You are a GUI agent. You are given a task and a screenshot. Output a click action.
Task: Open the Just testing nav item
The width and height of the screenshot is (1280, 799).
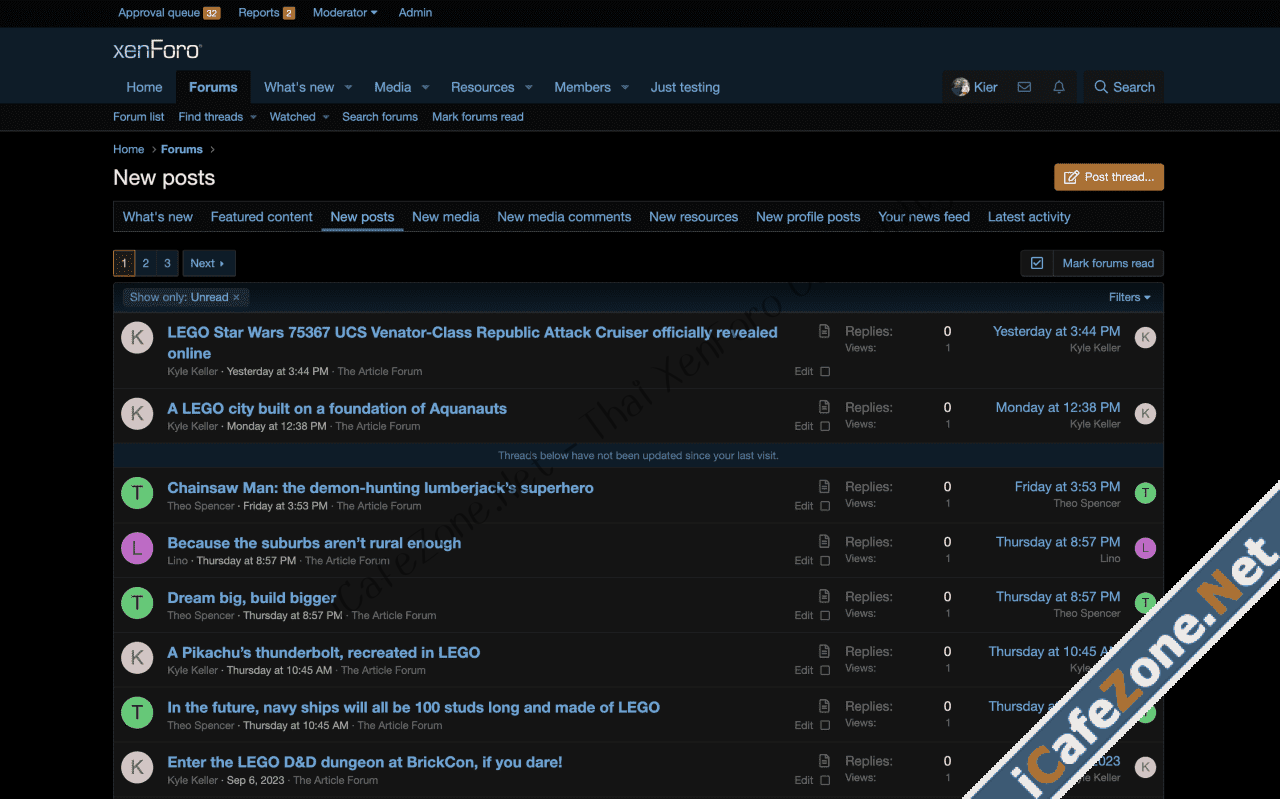tap(685, 88)
